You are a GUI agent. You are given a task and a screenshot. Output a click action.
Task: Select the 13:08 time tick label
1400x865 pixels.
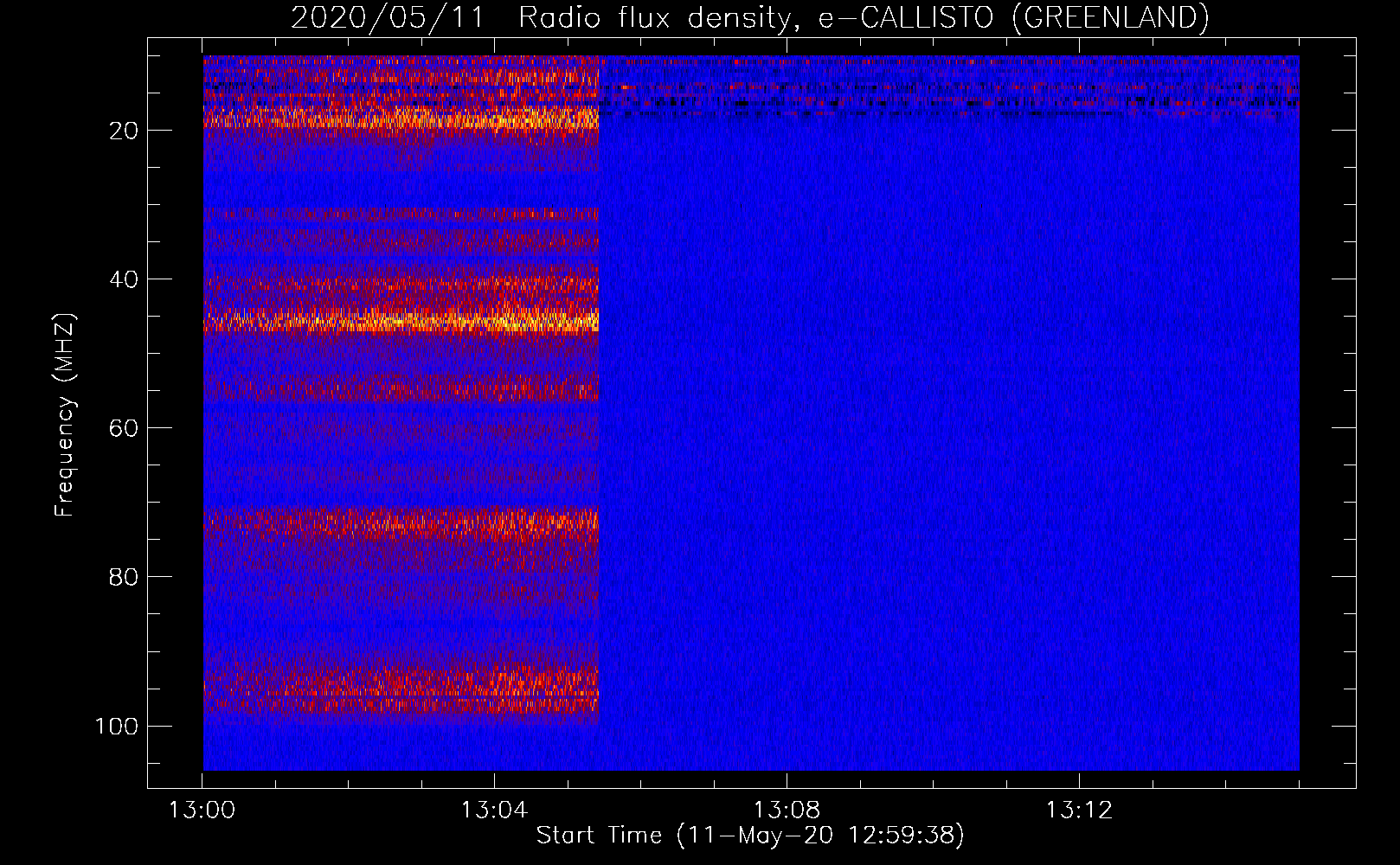[787, 811]
